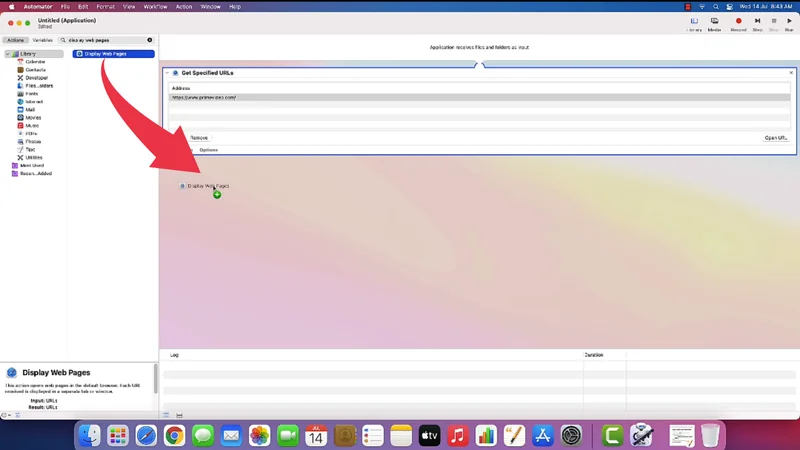This screenshot has width=800, height=450.
Task: Switch to the Variables tab
Action: pos(42,40)
